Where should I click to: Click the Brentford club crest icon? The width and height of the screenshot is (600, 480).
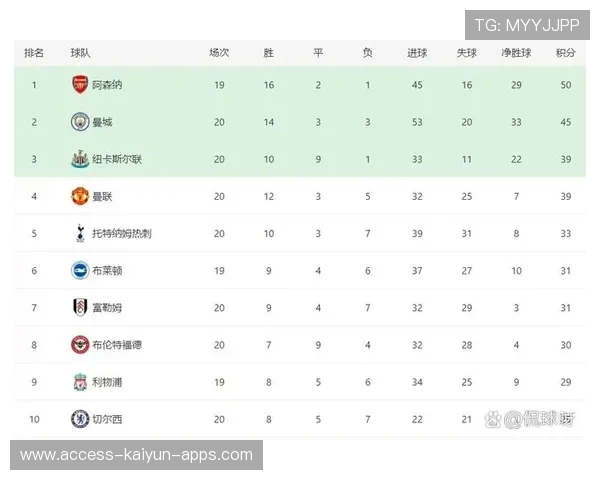click(x=79, y=344)
